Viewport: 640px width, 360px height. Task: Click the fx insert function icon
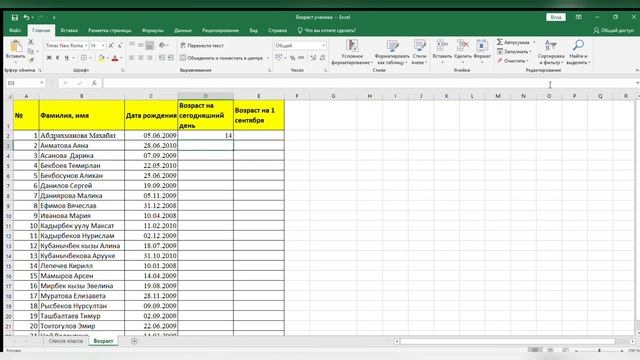tap(94, 83)
